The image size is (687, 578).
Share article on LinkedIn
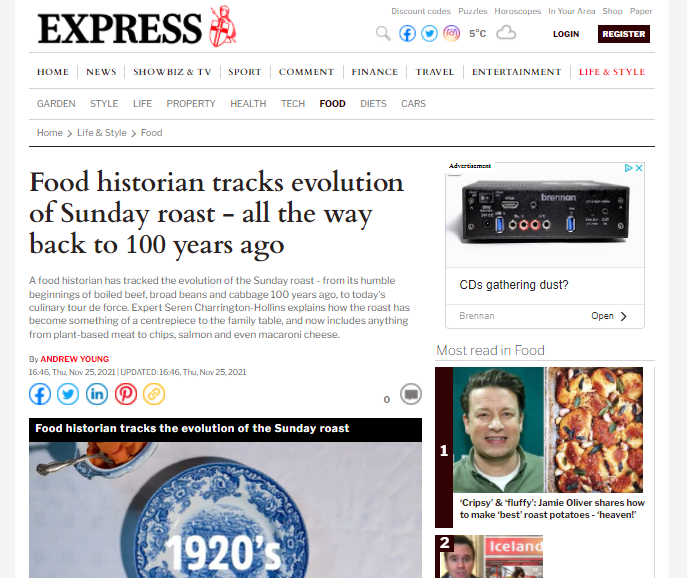click(97, 394)
